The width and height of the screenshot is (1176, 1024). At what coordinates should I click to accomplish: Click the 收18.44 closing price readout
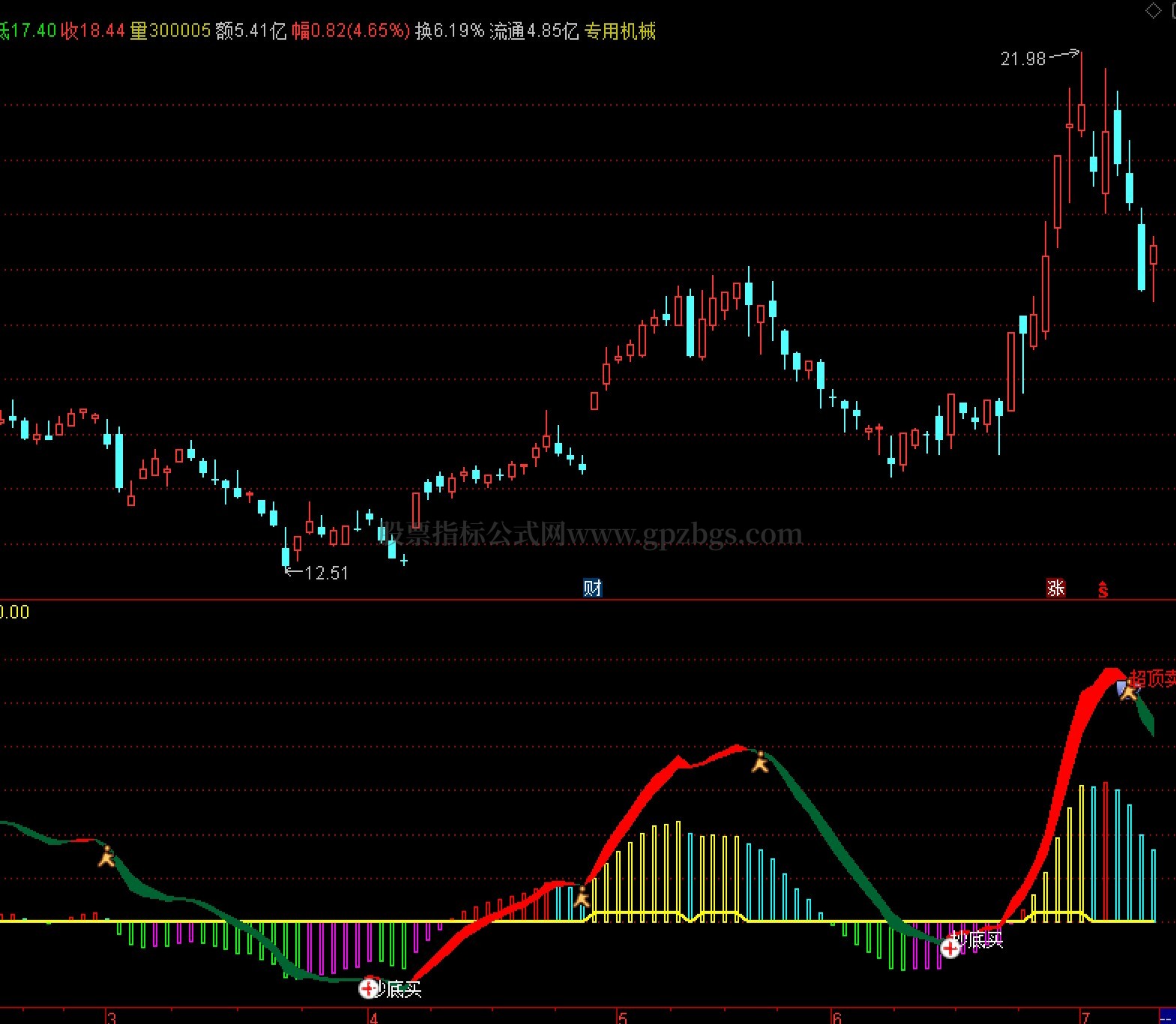(93, 31)
